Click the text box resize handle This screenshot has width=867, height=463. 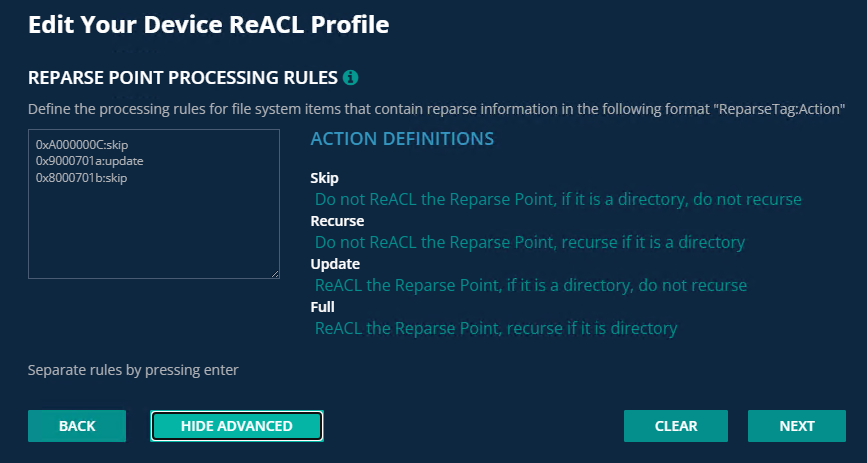[x=274, y=273]
